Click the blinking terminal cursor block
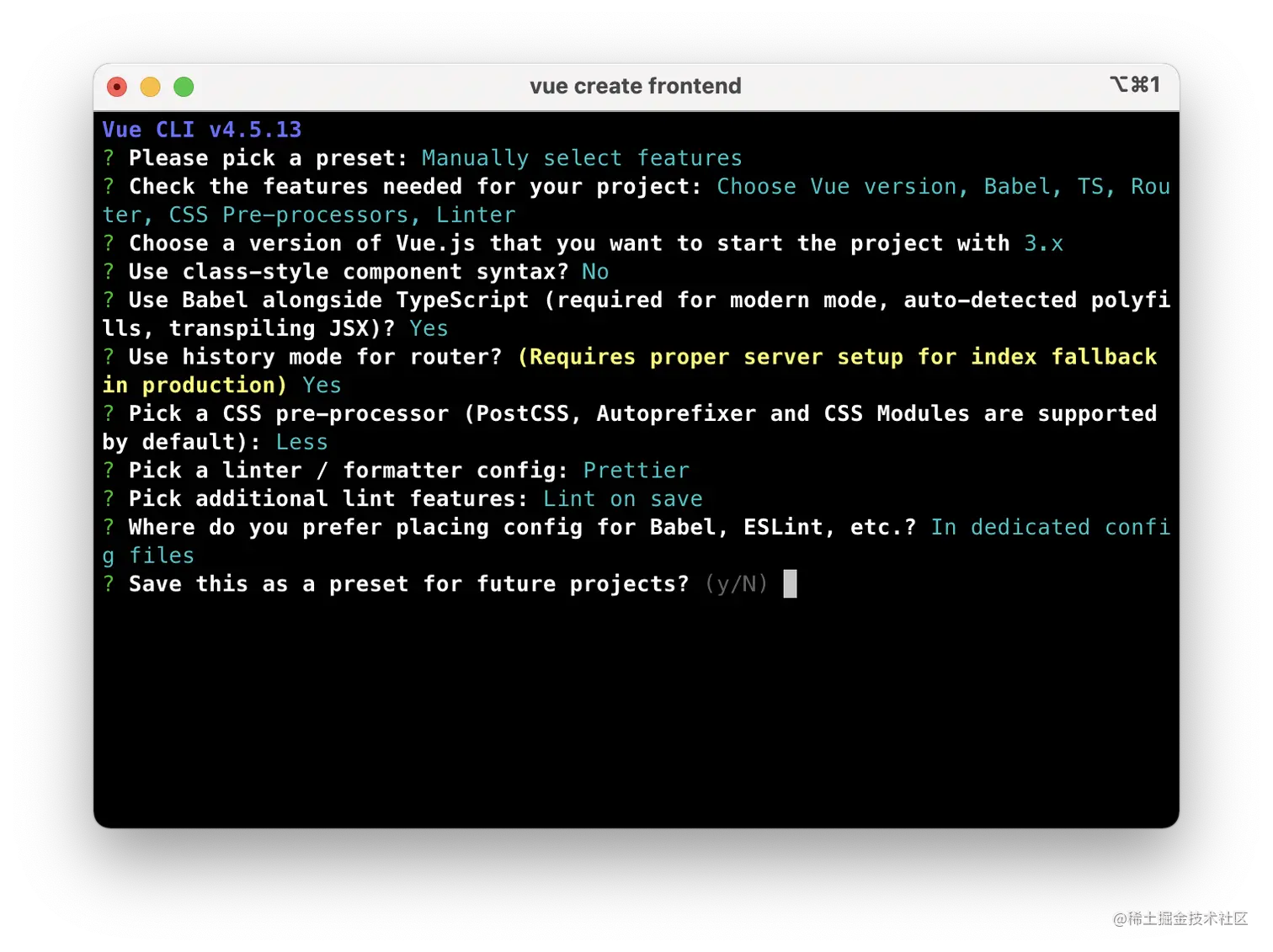1273x952 pixels. (x=789, y=583)
